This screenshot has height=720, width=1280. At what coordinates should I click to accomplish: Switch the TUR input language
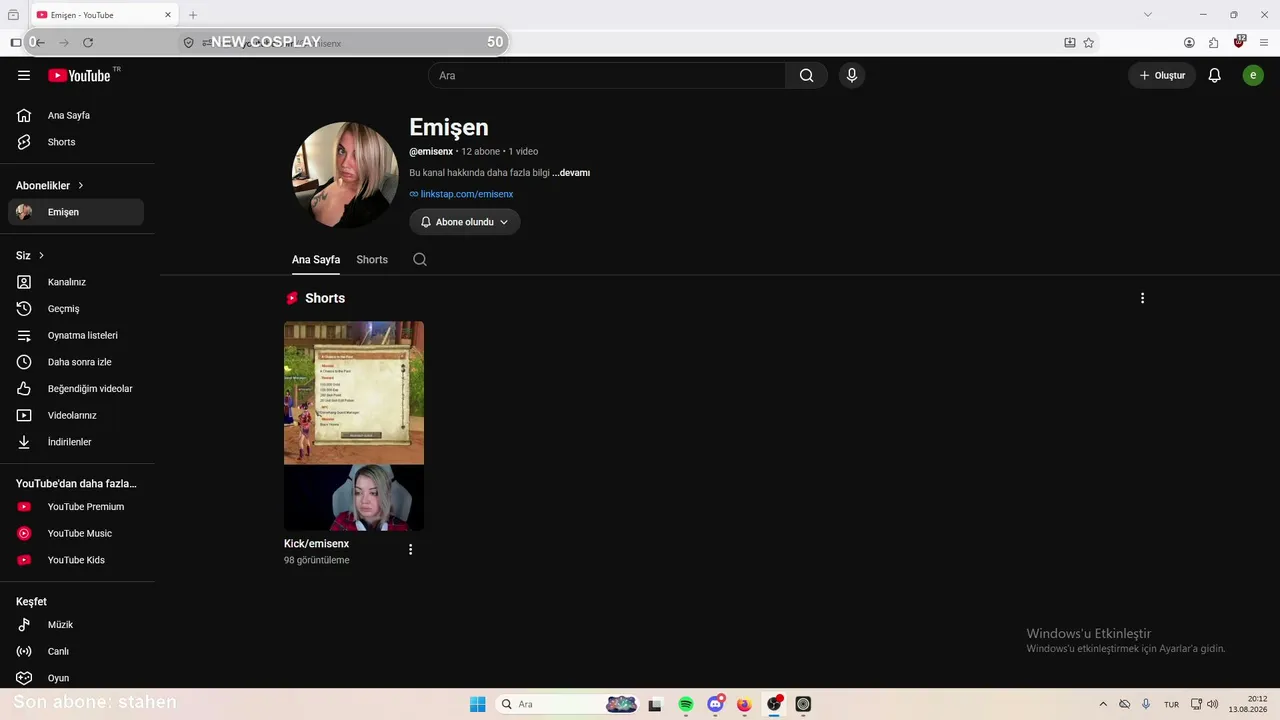pyautogui.click(x=1171, y=705)
